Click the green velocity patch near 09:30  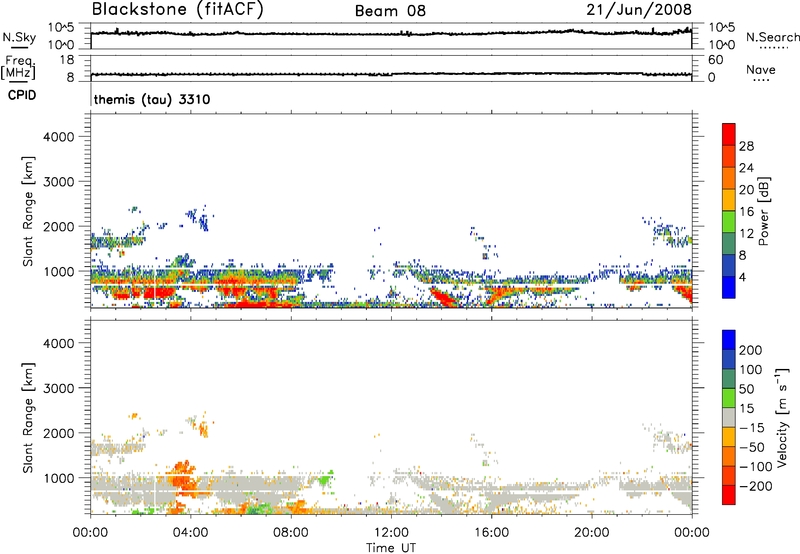(325, 479)
